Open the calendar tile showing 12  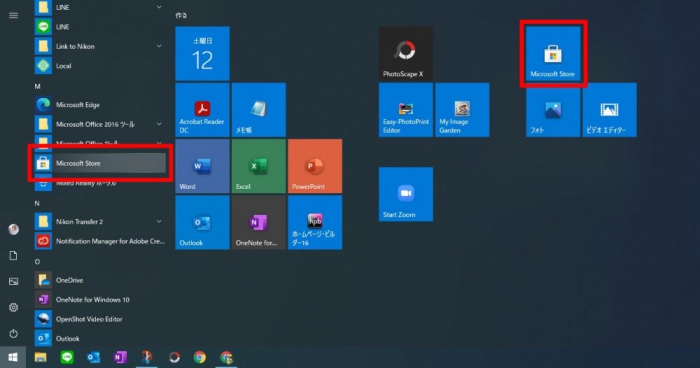202,54
